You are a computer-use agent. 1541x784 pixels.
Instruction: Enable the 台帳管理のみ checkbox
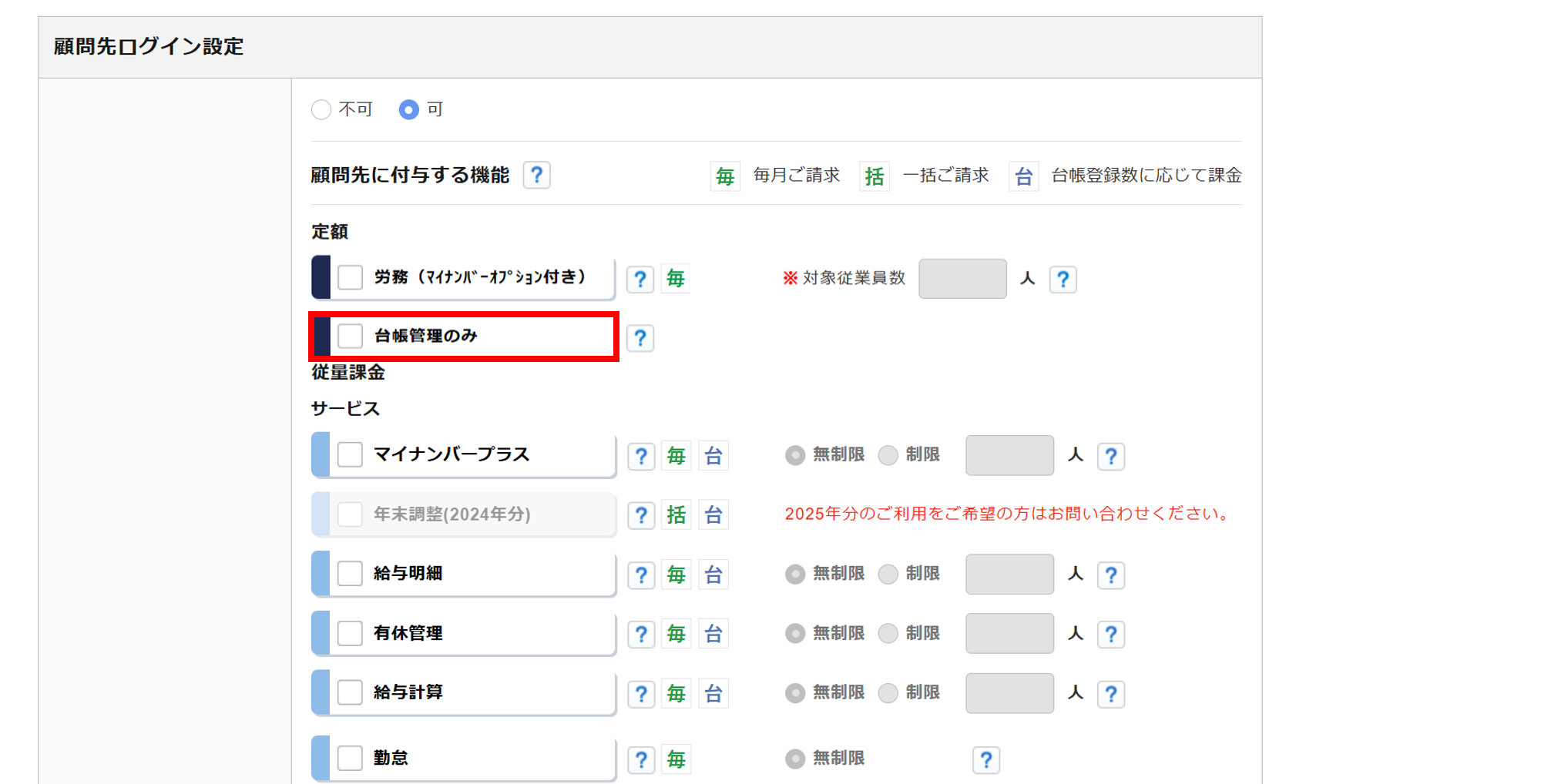[351, 337]
